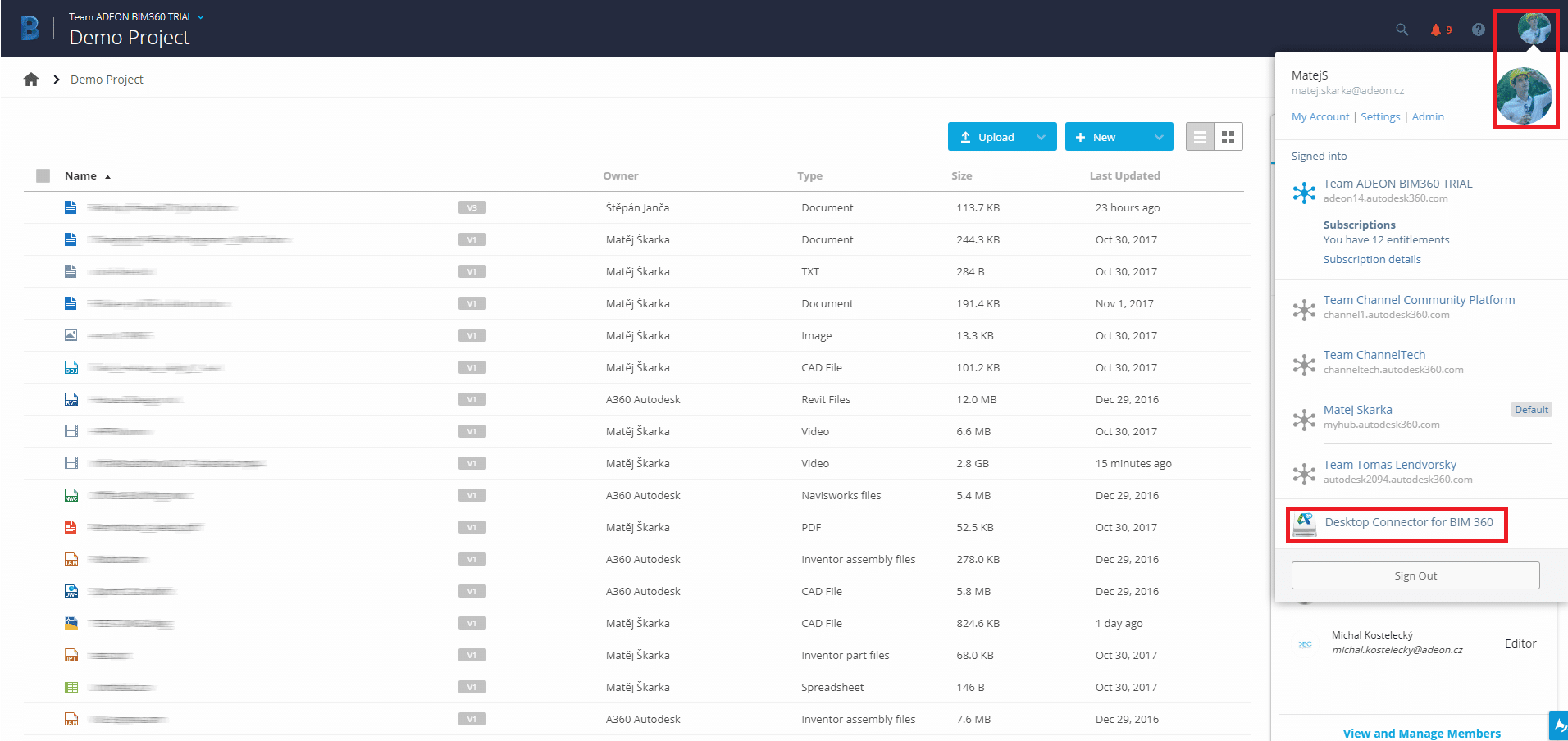Viewport: 1568px width, 741px height.
Task: Tick the select-all checkbox beside Name
Action: [x=43, y=175]
